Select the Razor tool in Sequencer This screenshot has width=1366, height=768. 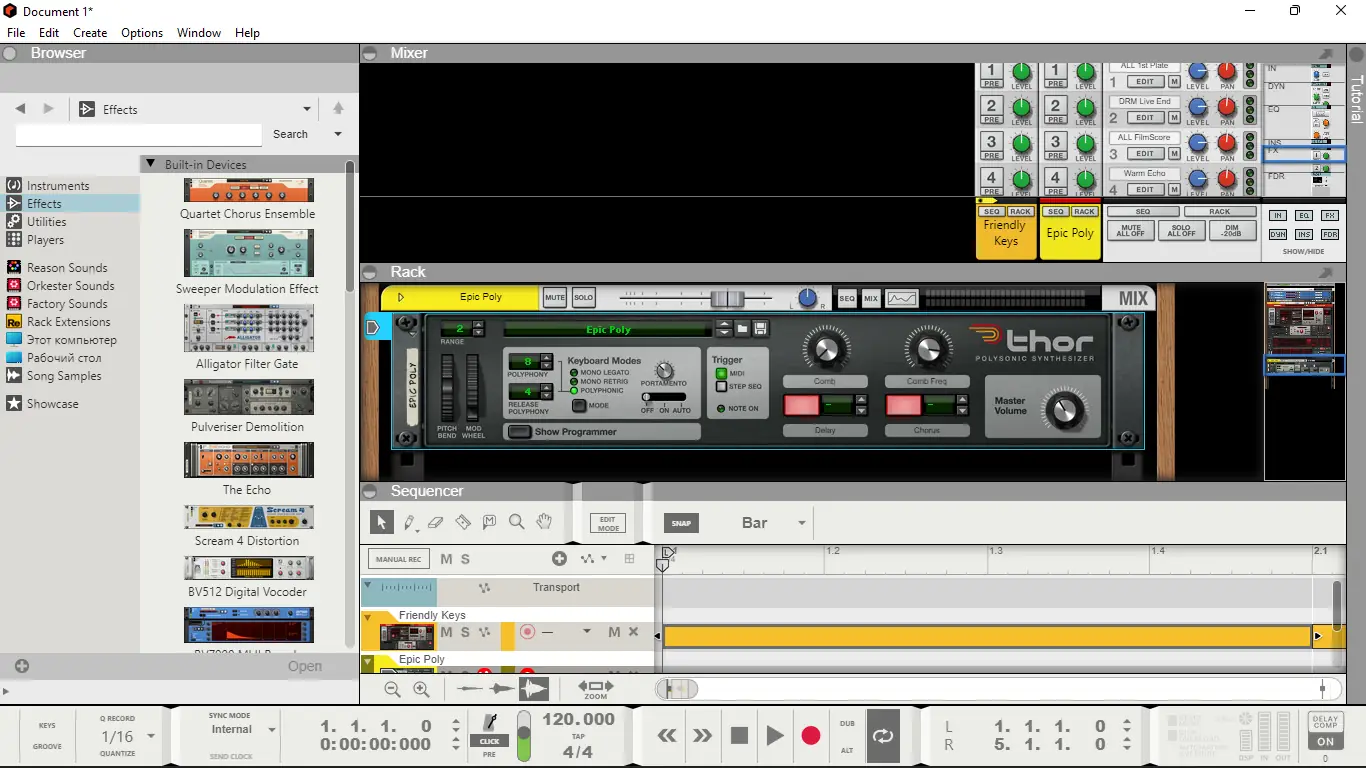[463, 522]
